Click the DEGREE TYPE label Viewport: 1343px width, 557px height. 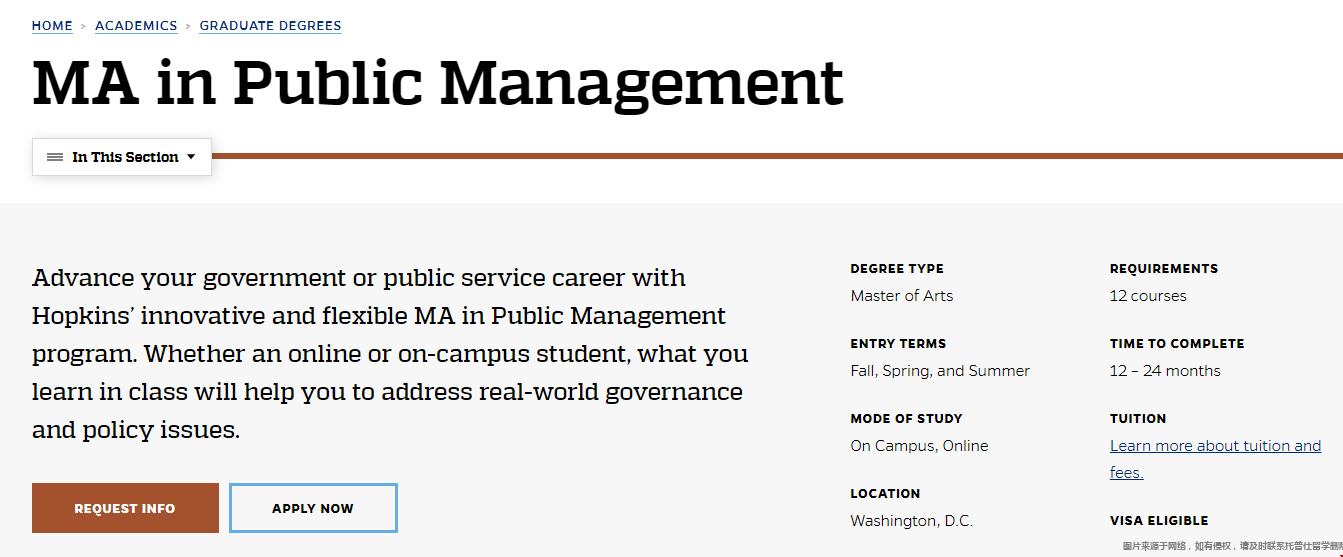[897, 269]
